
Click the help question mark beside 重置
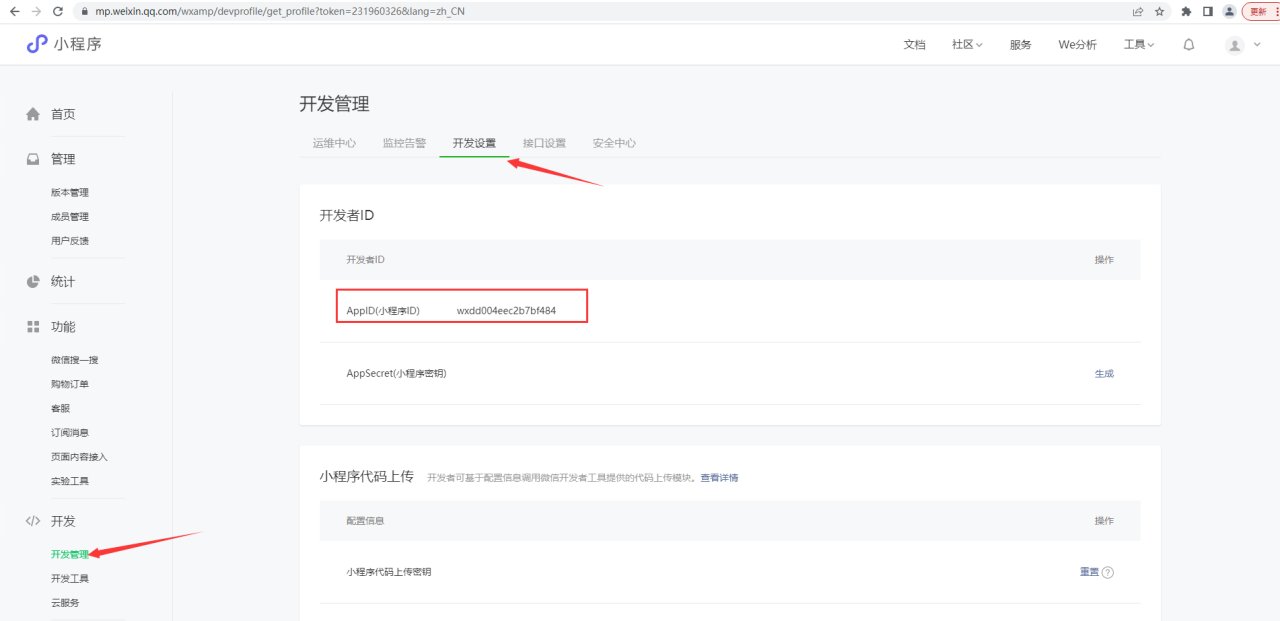point(1107,573)
